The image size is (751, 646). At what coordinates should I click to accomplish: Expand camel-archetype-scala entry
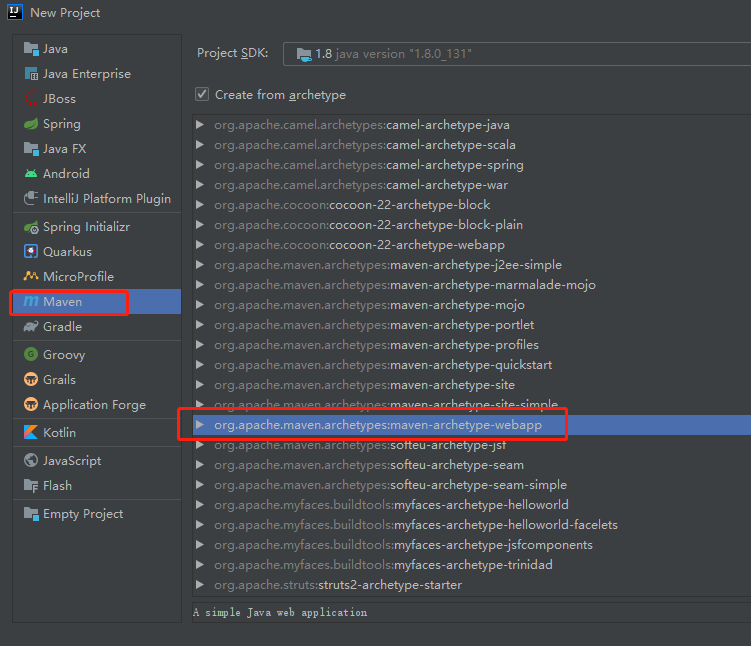(200, 145)
